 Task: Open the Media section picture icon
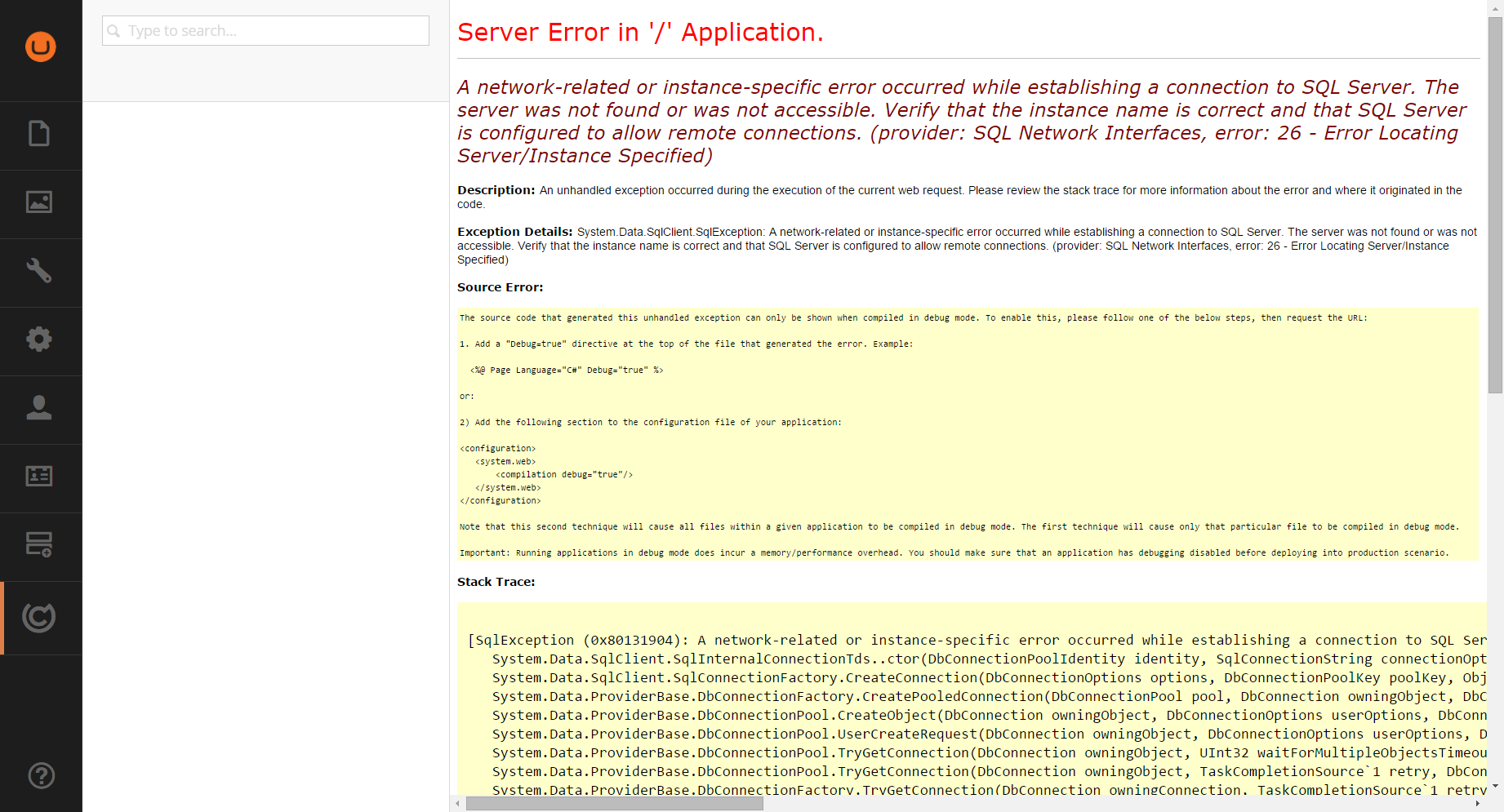39,202
